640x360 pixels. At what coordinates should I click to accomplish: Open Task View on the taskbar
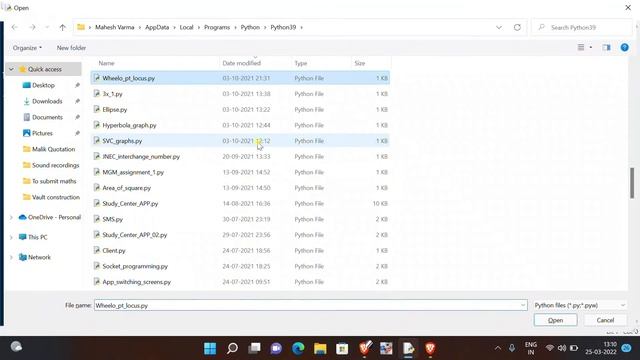(254, 349)
